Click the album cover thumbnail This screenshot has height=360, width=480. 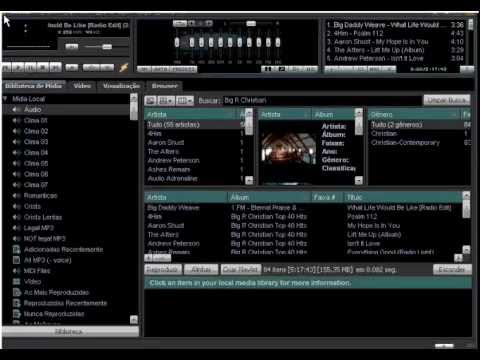coord(289,148)
